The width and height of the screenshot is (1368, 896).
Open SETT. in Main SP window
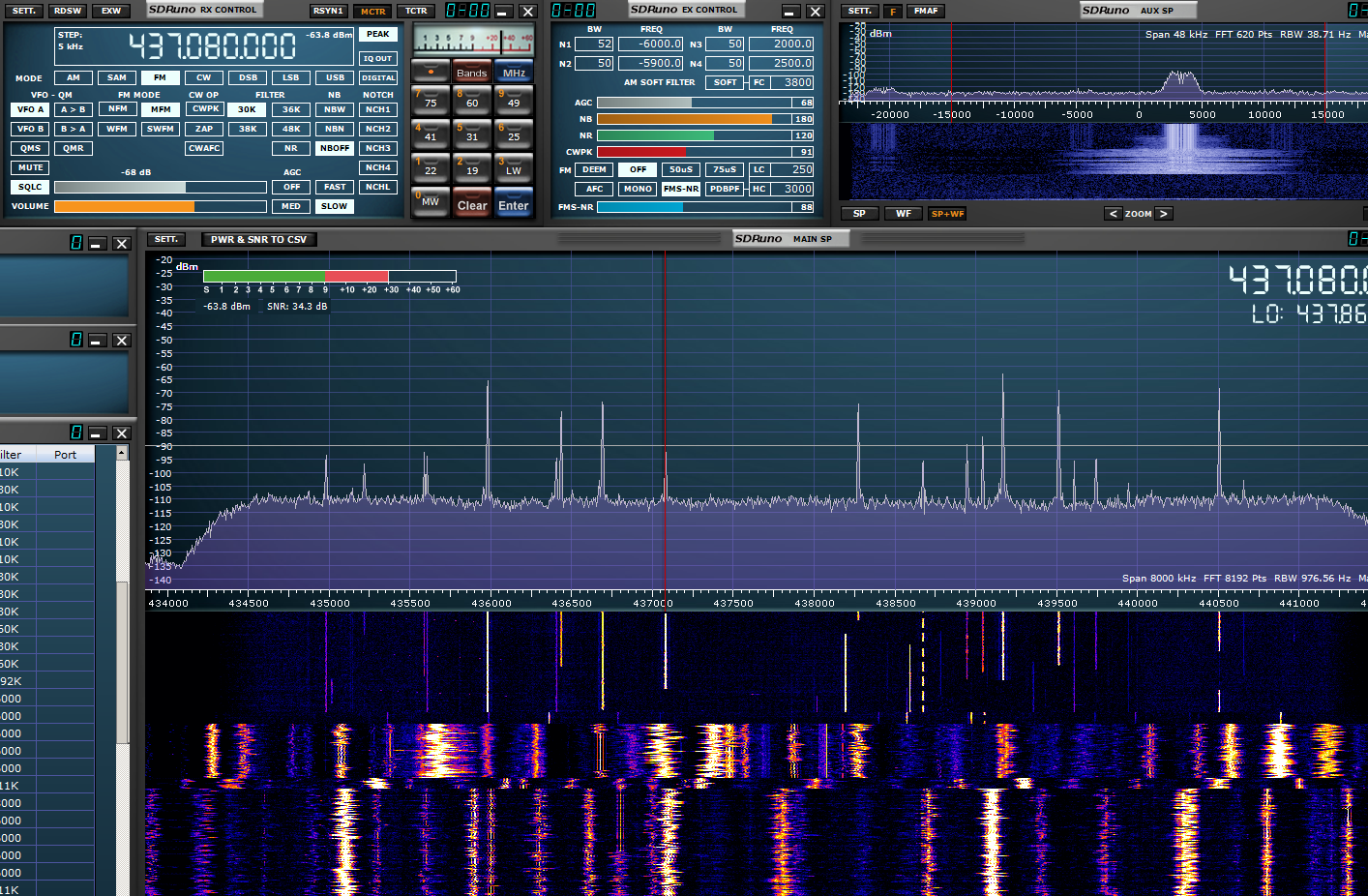(x=166, y=239)
